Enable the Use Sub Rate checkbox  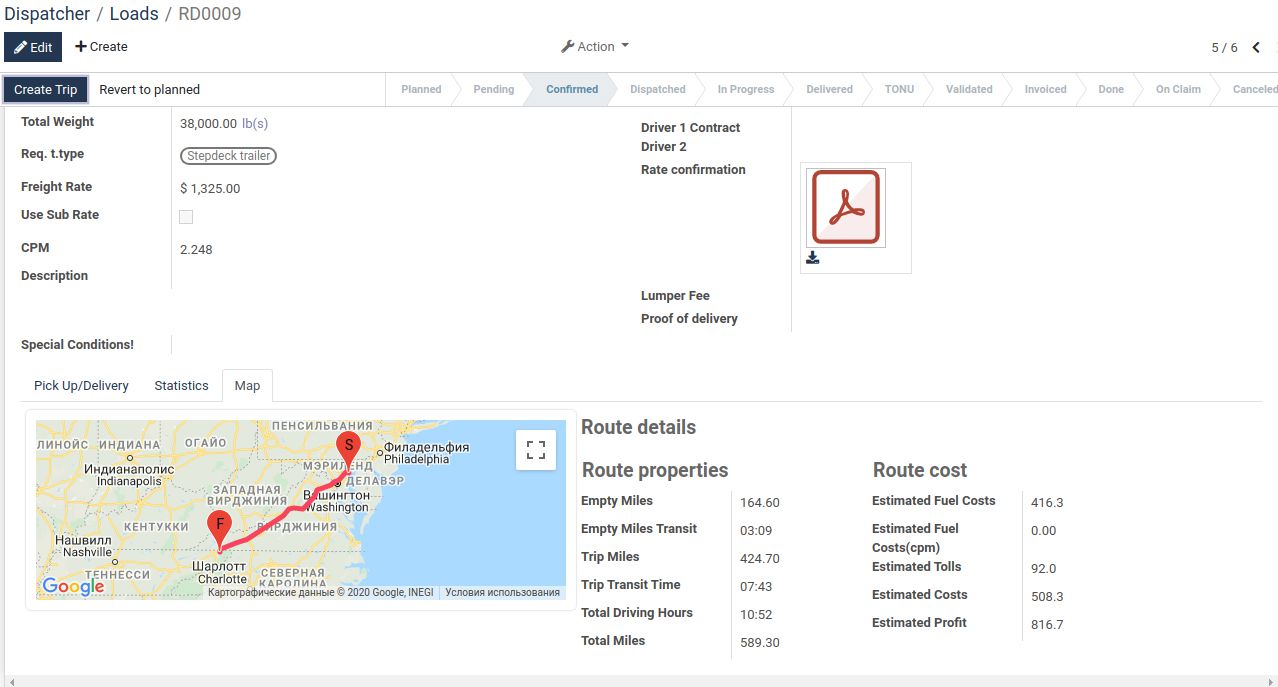(186, 216)
